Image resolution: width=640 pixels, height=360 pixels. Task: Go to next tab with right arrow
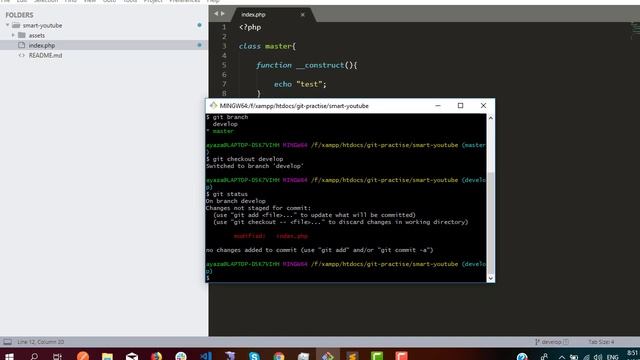[223, 14]
